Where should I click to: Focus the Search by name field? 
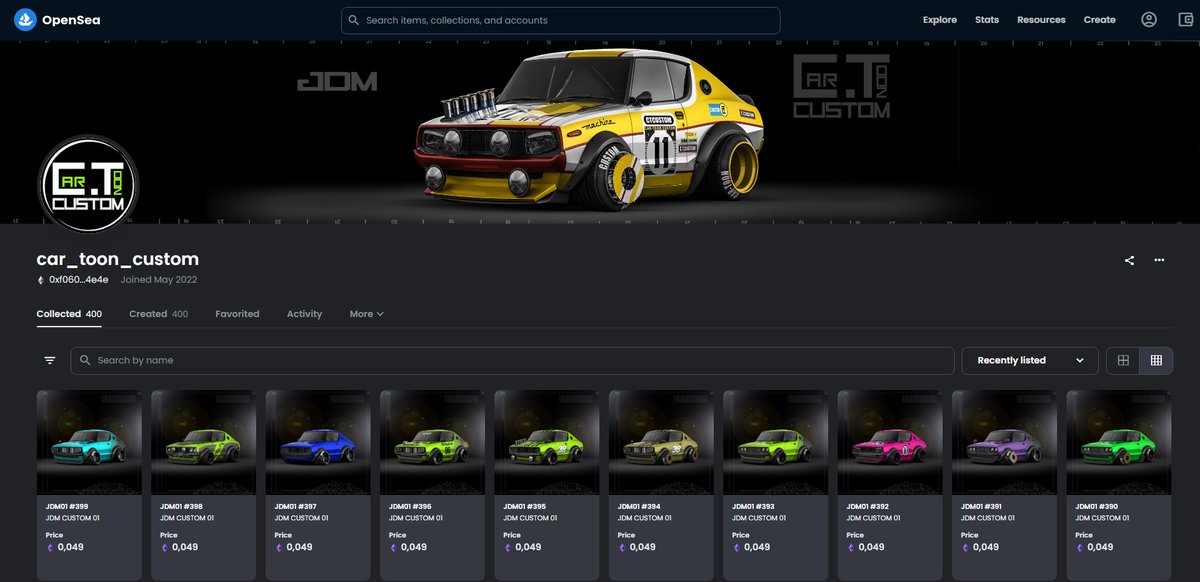coord(512,360)
